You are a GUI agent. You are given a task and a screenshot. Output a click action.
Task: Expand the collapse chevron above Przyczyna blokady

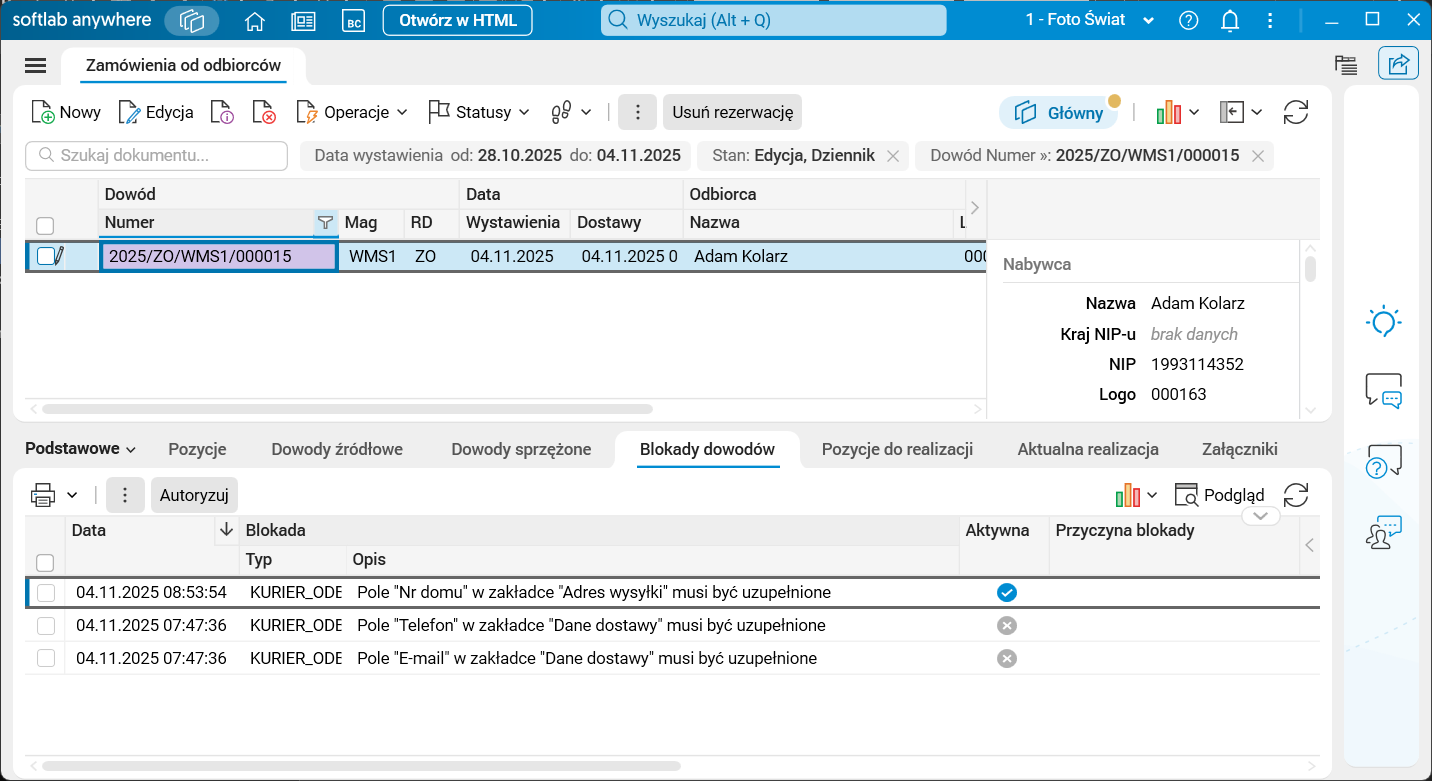(1261, 516)
